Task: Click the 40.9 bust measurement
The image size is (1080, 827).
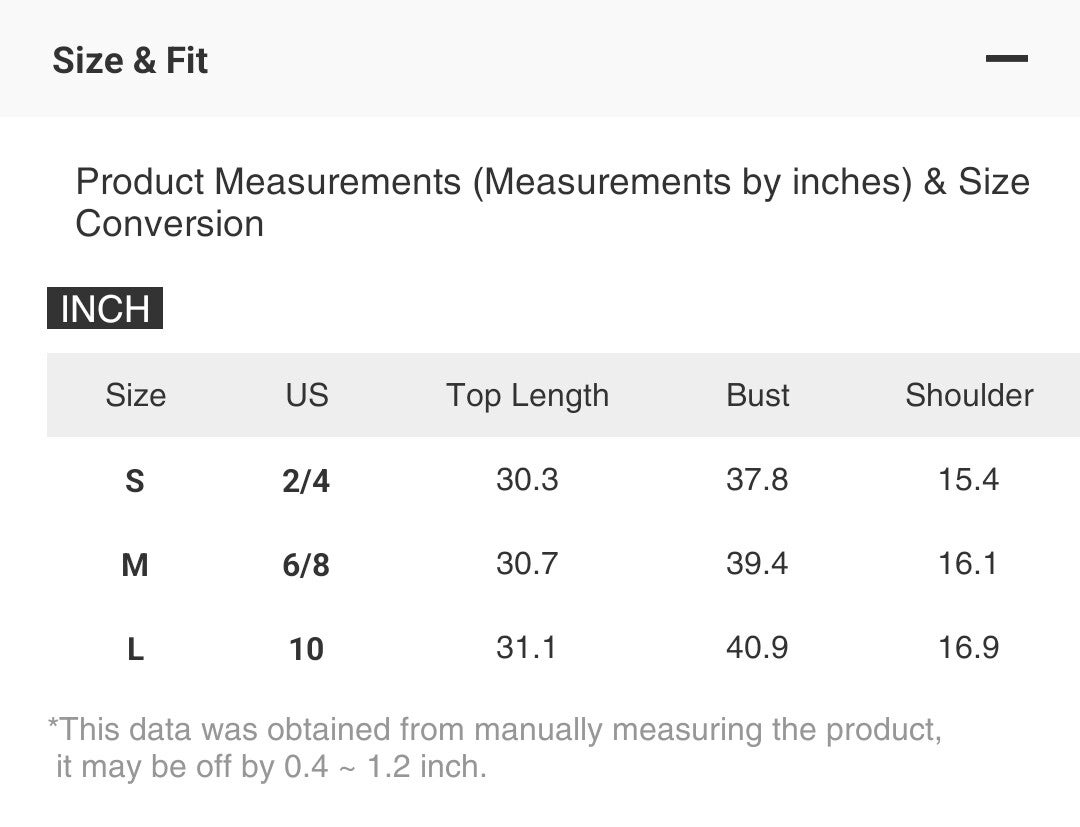Action: pos(757,648)
